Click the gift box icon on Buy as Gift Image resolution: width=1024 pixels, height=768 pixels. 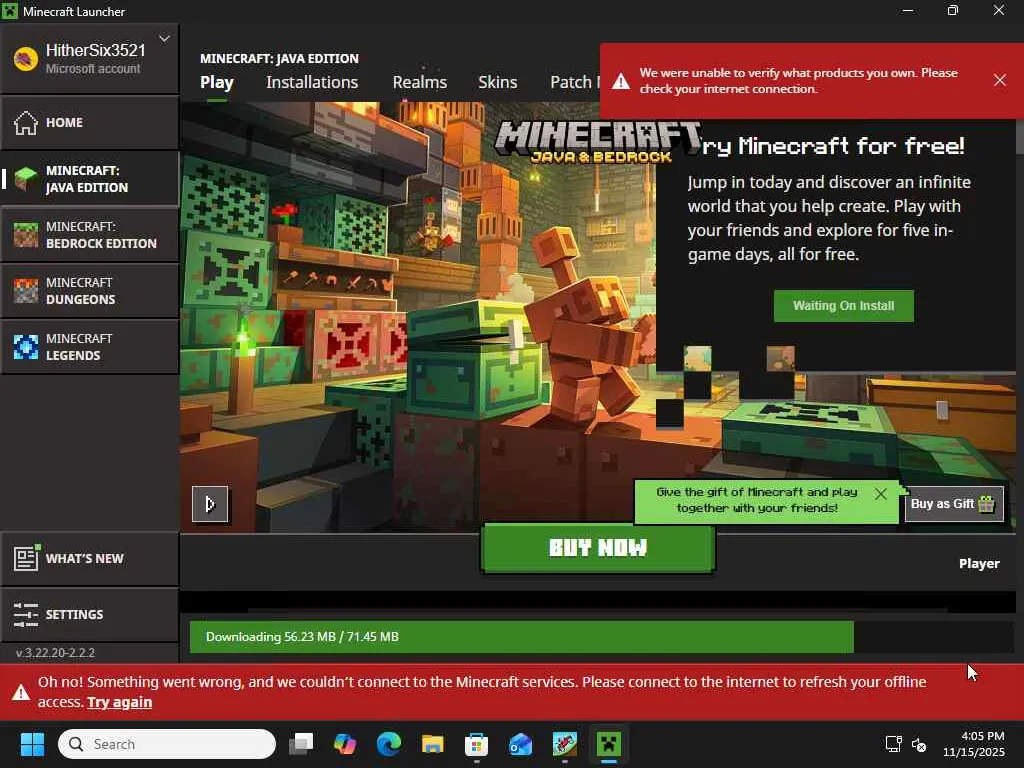987,504
